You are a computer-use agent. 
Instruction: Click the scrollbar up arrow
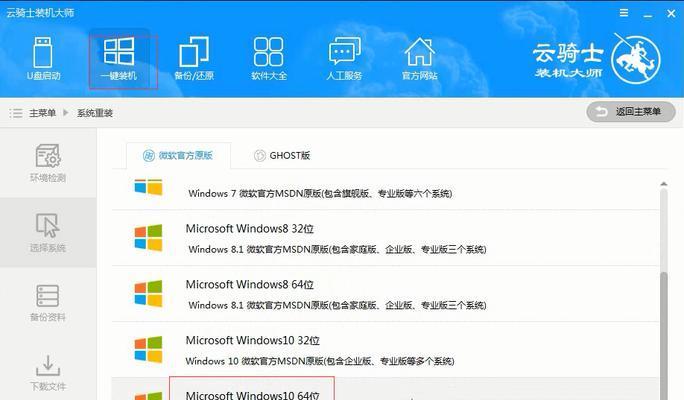(663, 184)
